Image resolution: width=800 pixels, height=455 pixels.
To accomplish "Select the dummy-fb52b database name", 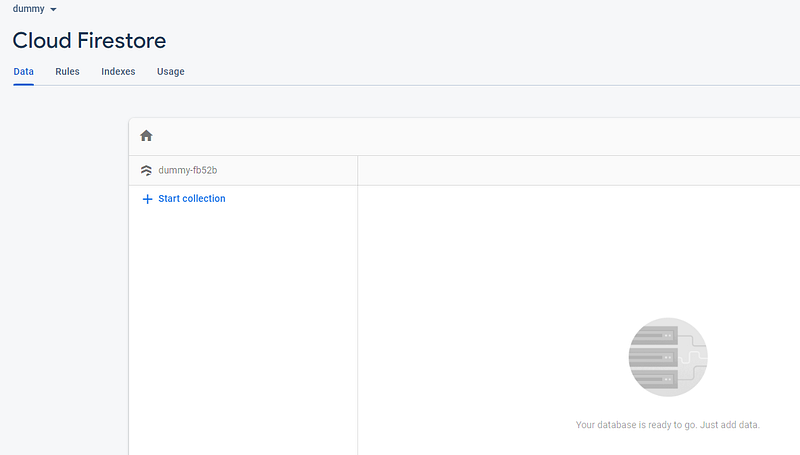I will (187, 170).
